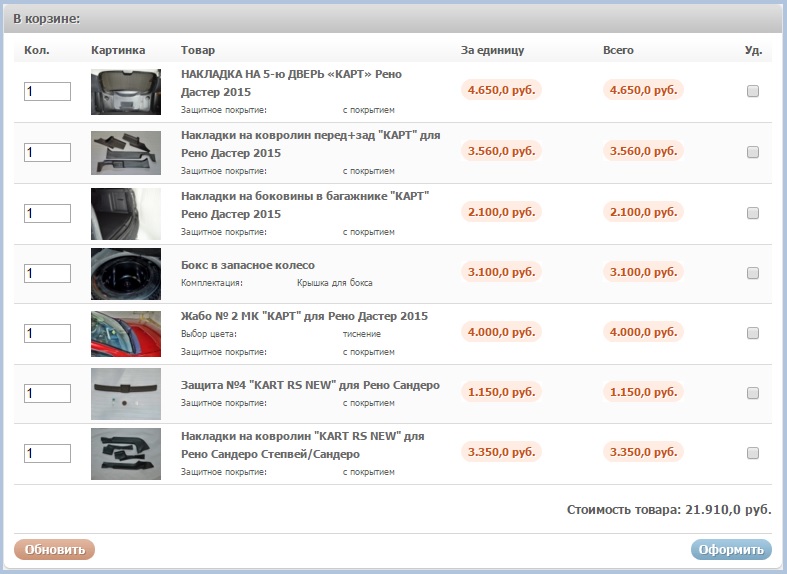Tick delete checkbox for Бокс в запасное колесо

tap(753, 272)
